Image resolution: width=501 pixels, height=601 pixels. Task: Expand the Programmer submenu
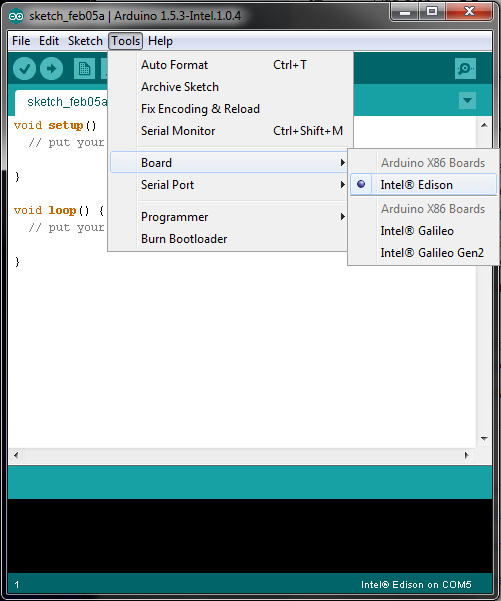coord(229,217)
